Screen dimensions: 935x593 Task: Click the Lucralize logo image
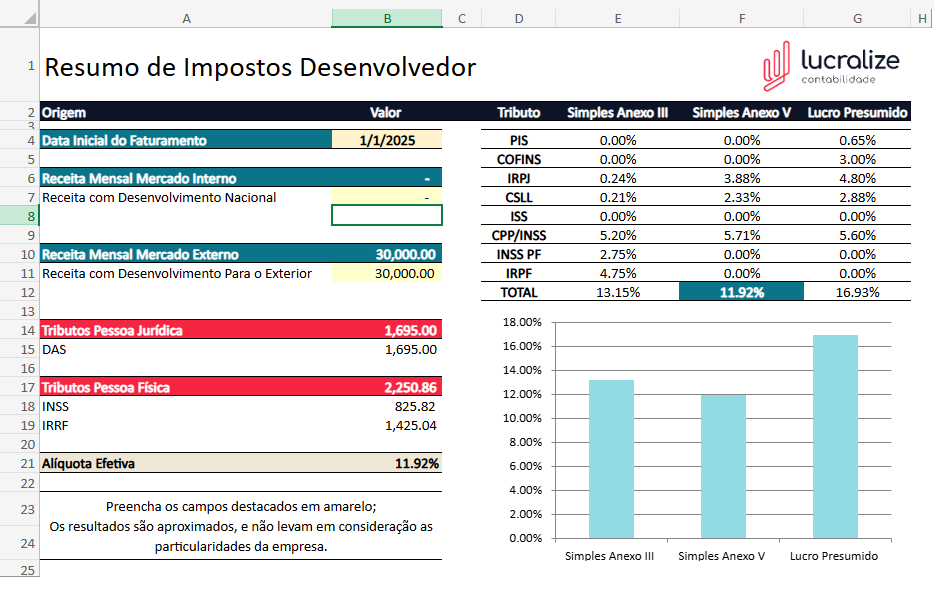[830, 67]
